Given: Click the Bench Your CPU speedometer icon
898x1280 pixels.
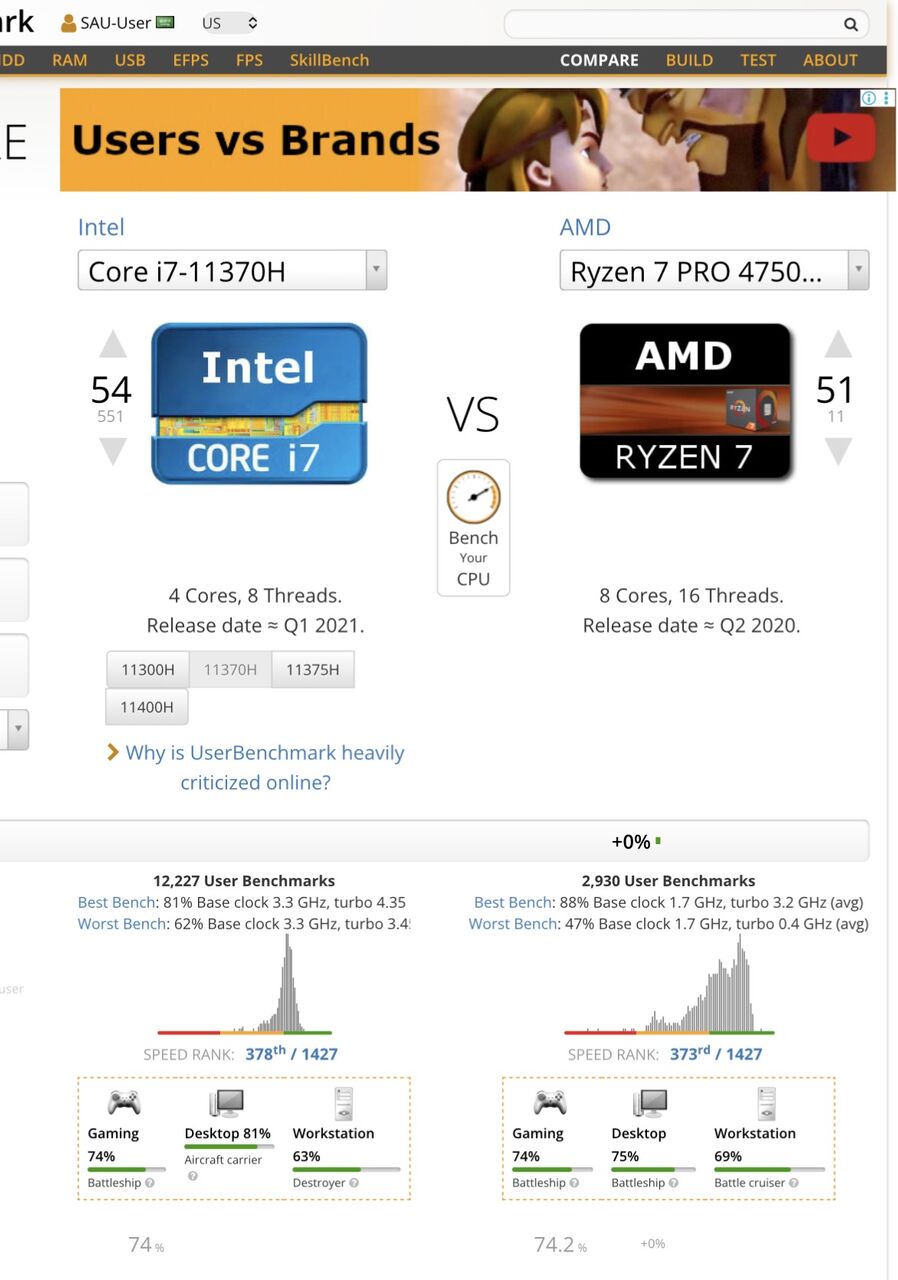Looking at the screenshot, I should pos(473,497).
